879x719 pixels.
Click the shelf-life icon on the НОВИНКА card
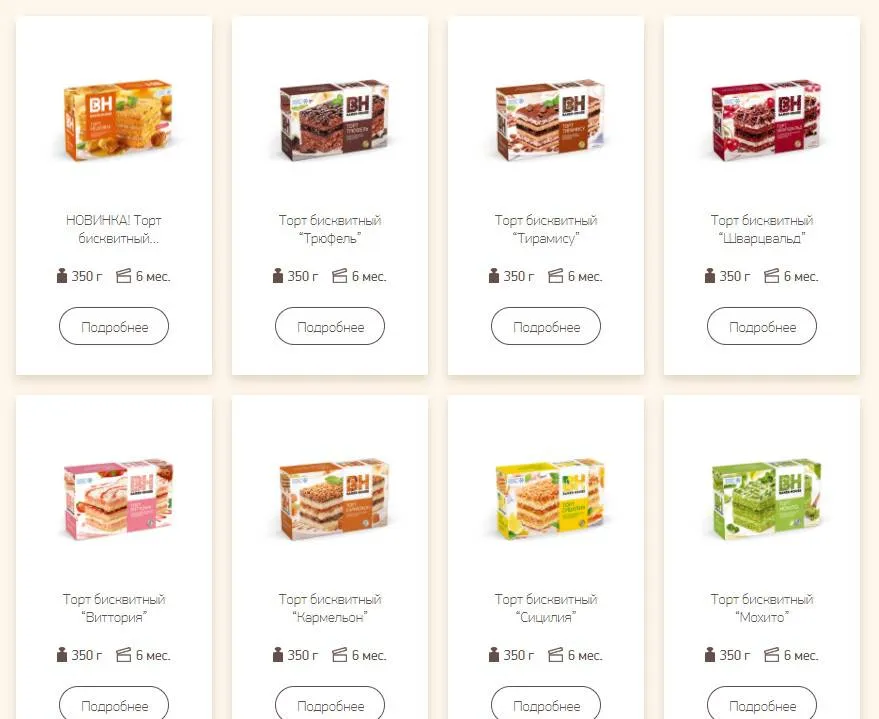pos(123,276)
